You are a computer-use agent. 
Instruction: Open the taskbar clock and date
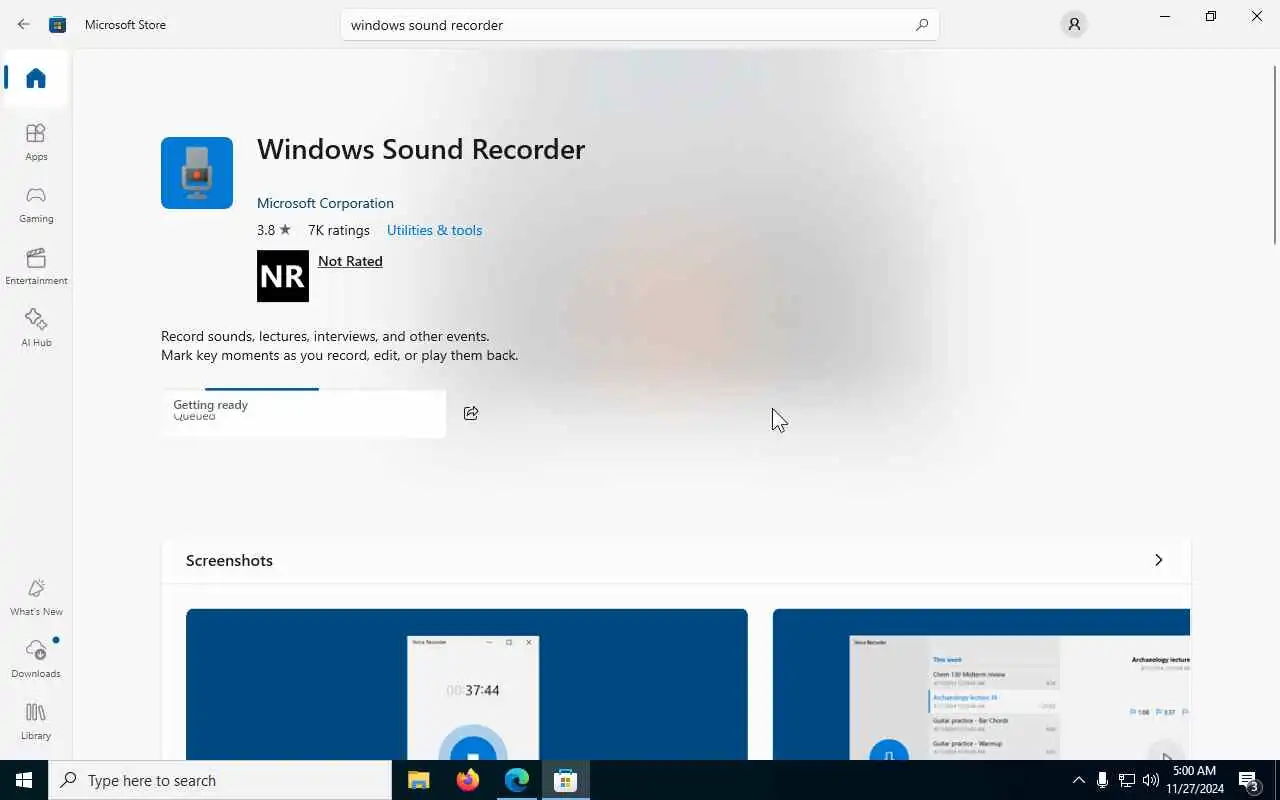[x=1194, y=780]
